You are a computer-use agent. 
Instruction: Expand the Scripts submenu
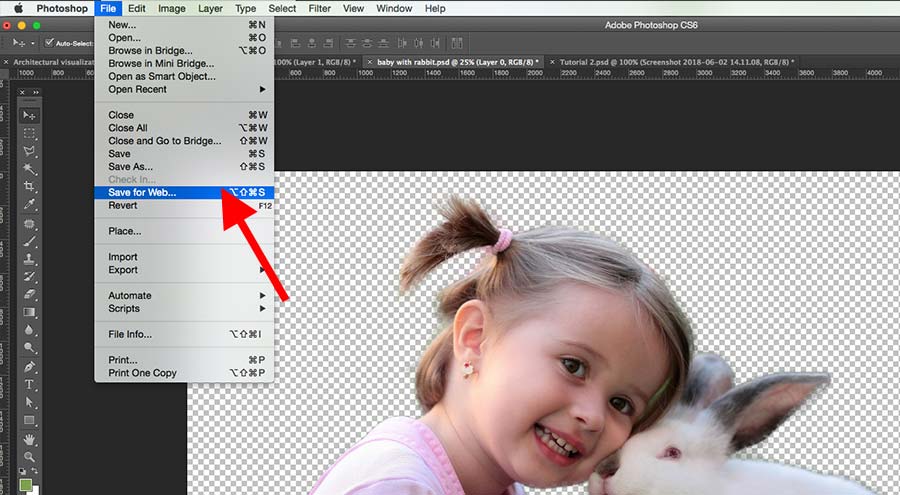pos(185,308)
